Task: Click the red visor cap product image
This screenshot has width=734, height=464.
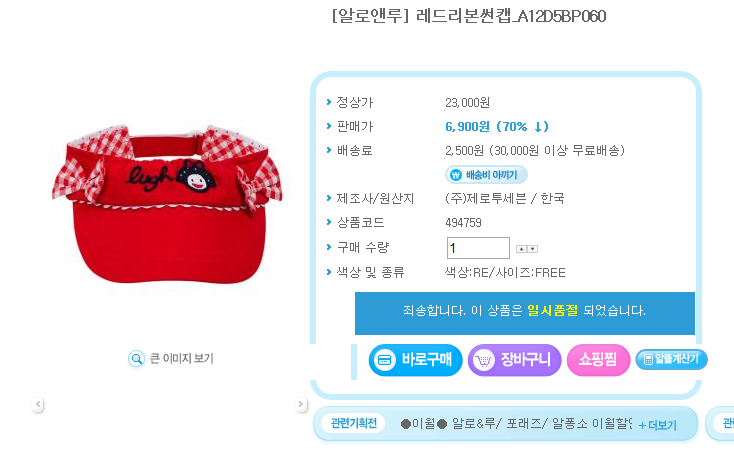Action: (x=167, y=204)
